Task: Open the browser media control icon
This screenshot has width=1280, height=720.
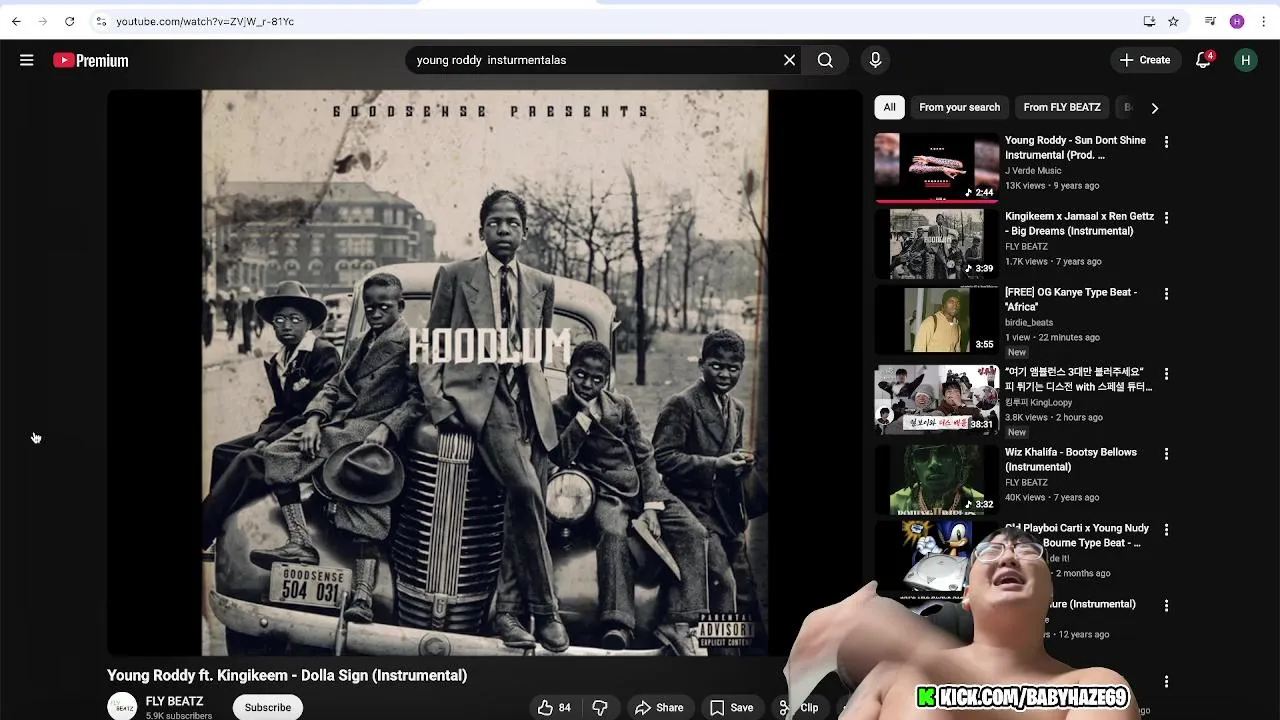Action: coord(1210,21)
